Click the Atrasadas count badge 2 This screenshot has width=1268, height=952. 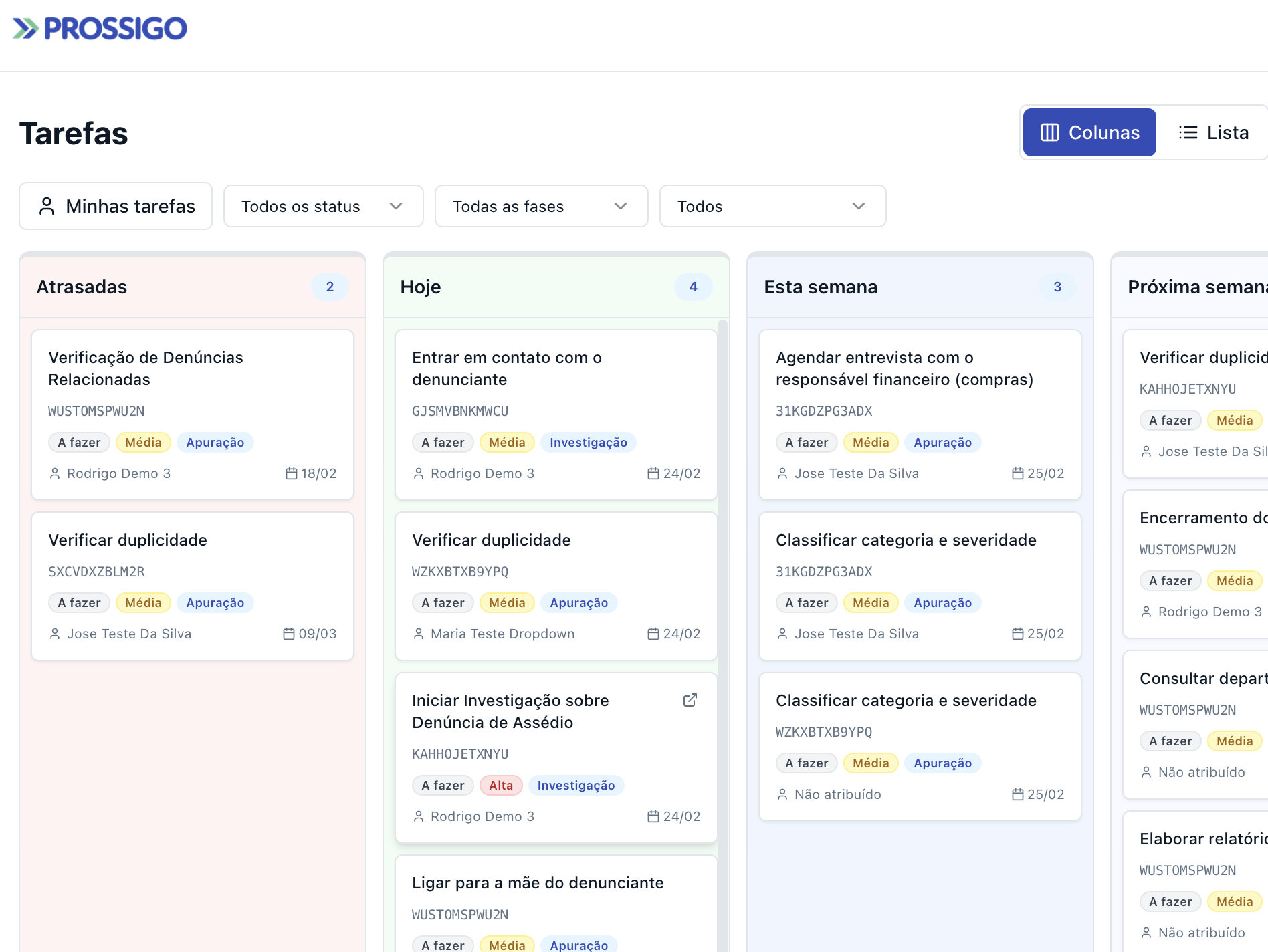(x=330, y=287)
